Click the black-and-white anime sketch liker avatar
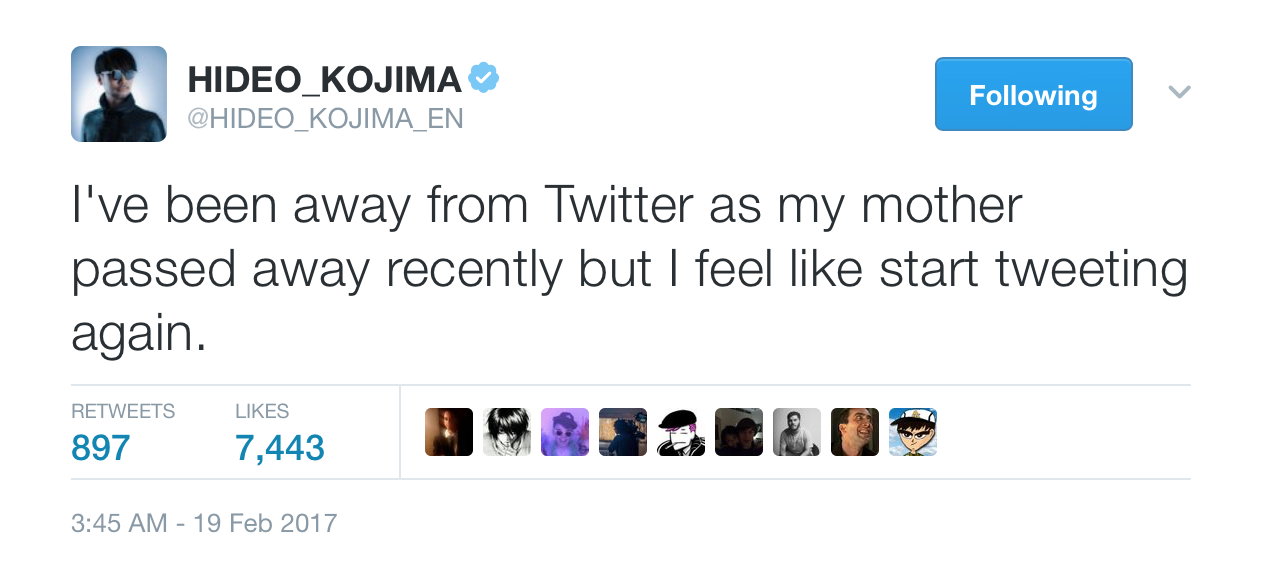Image resolution: width=1262 pixels, height=564 pixels. 507,432
